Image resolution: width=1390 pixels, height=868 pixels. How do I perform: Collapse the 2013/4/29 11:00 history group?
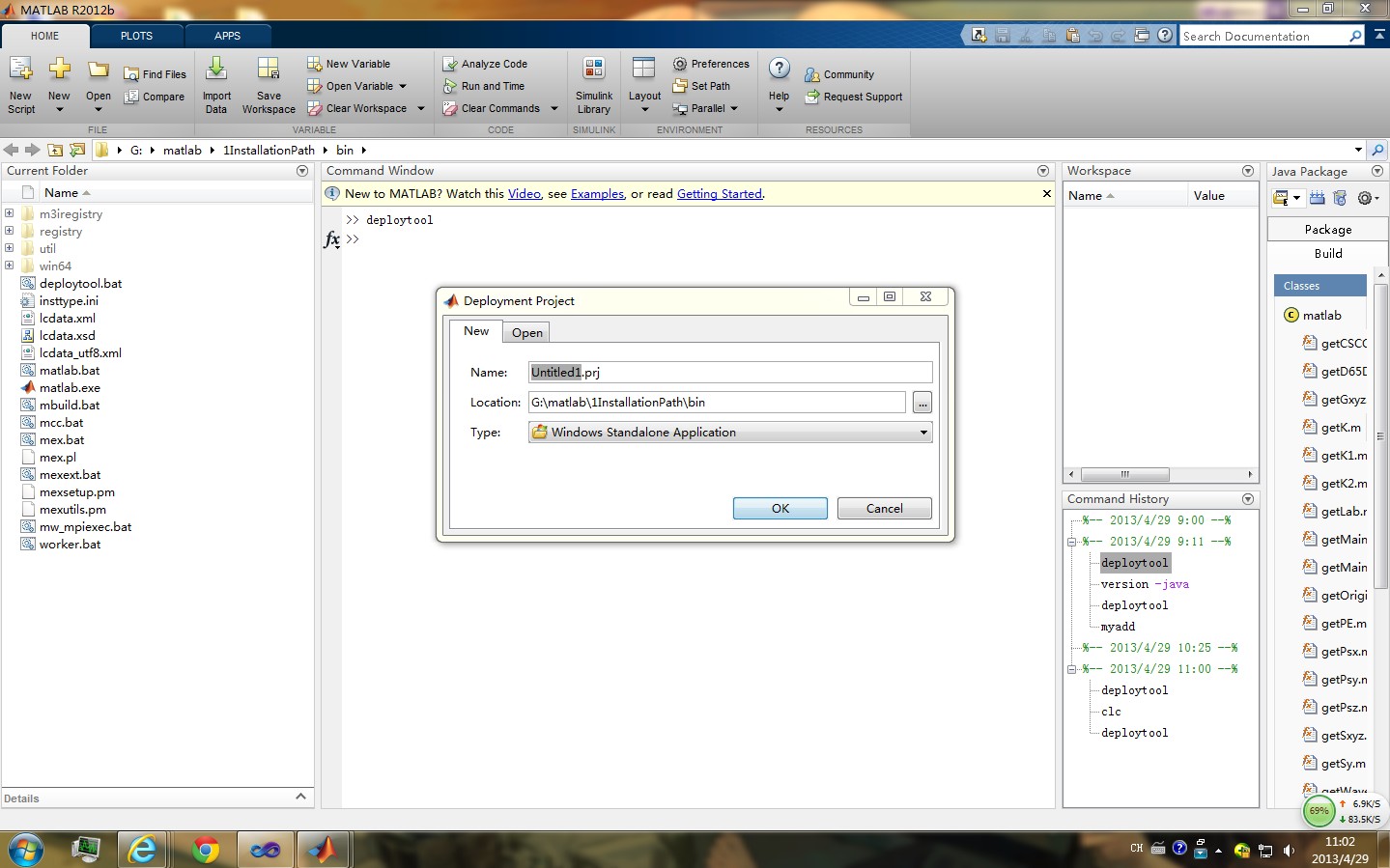tap(1071, 669)
